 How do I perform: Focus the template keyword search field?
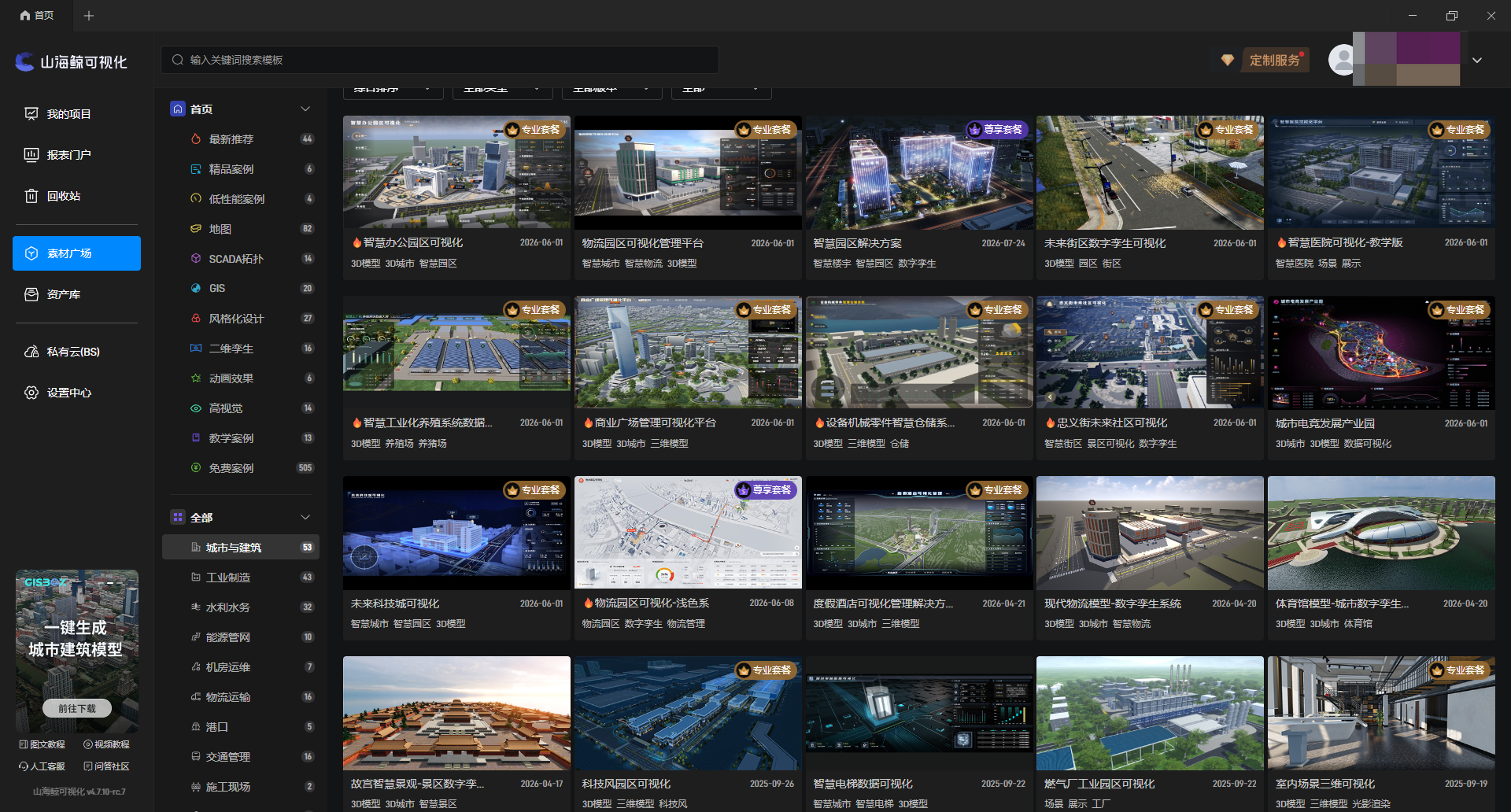coord(440,60)
